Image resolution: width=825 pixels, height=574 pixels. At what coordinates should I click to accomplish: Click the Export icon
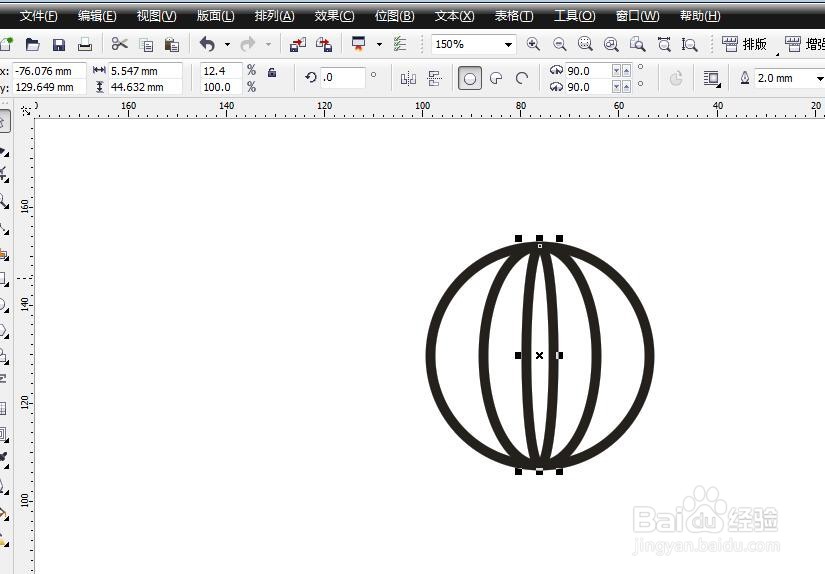324,45
